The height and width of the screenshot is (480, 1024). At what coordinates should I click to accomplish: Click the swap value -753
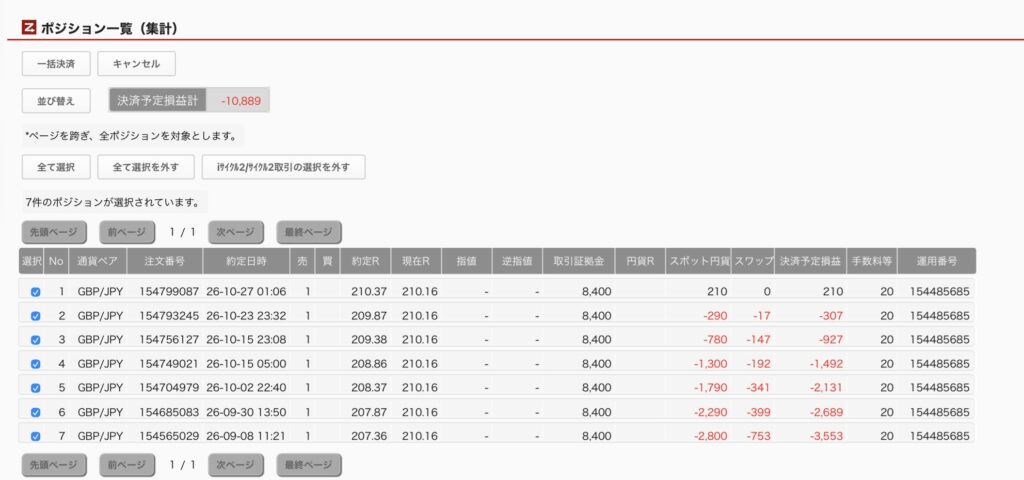coord(757,436)
